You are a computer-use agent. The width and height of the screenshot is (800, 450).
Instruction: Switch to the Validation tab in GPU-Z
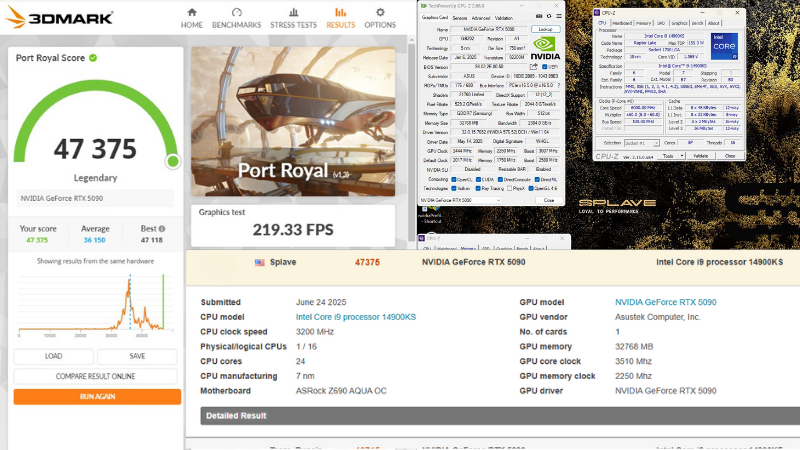click(504, 18)
